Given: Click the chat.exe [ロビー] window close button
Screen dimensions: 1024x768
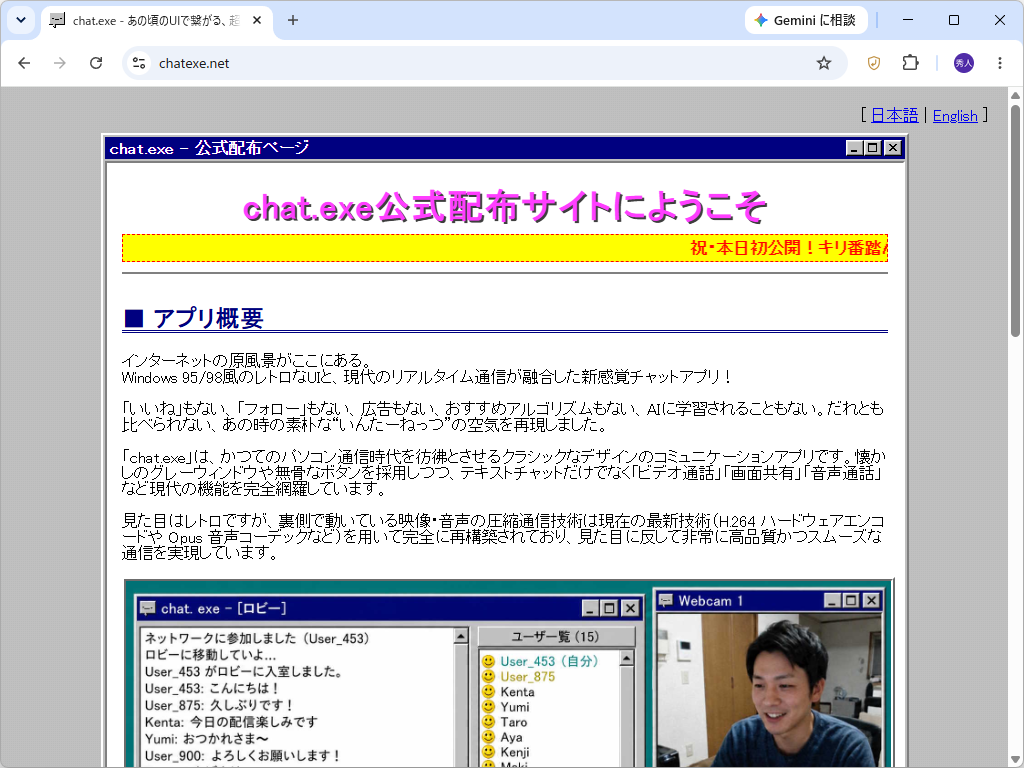Looking at the screenshot, I should point(630,608).
